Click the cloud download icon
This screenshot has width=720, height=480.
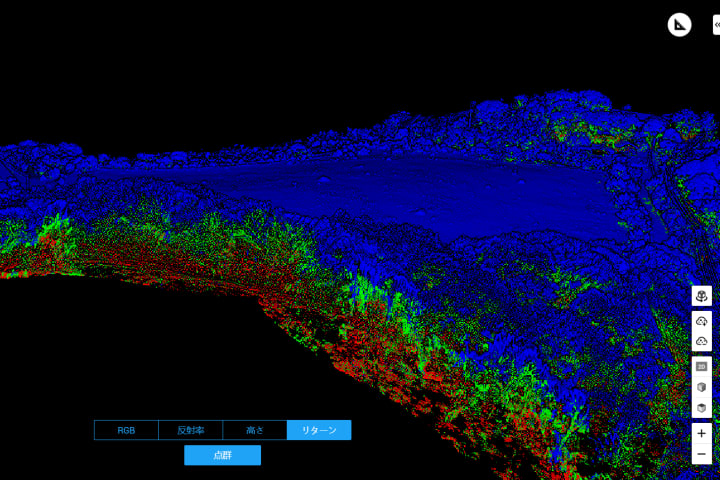(702, 320)
